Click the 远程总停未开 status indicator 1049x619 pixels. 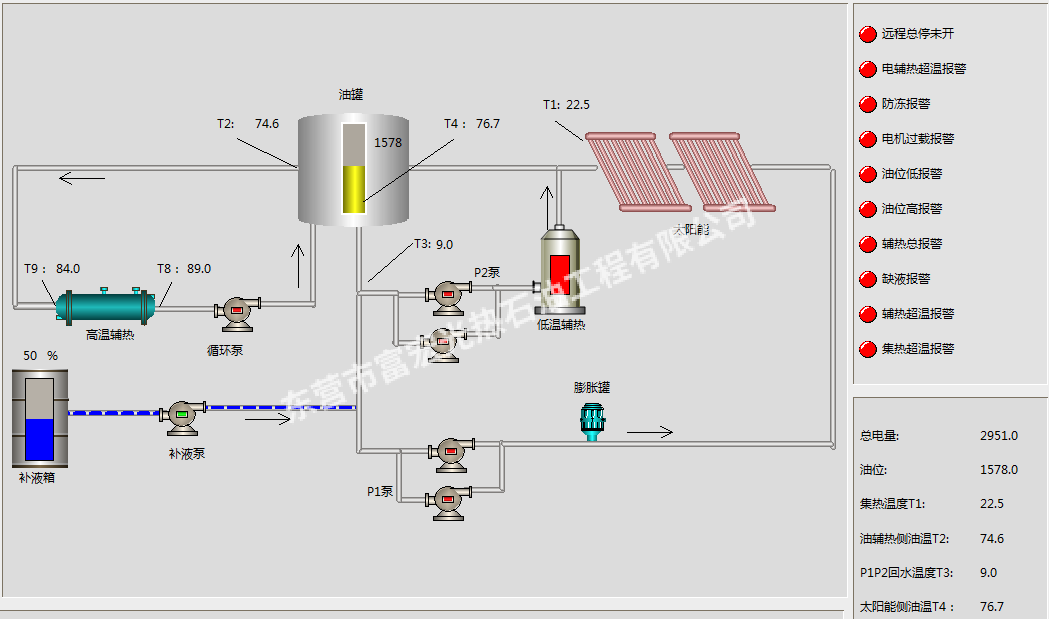tap(867, 34)
